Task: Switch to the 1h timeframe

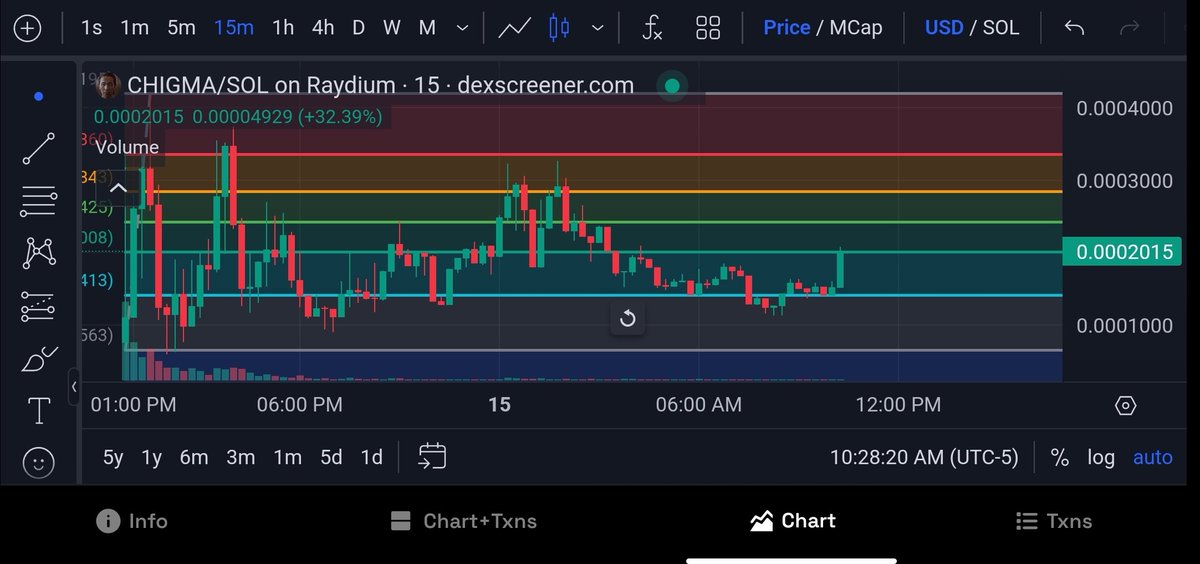Action: coord(284,28)
